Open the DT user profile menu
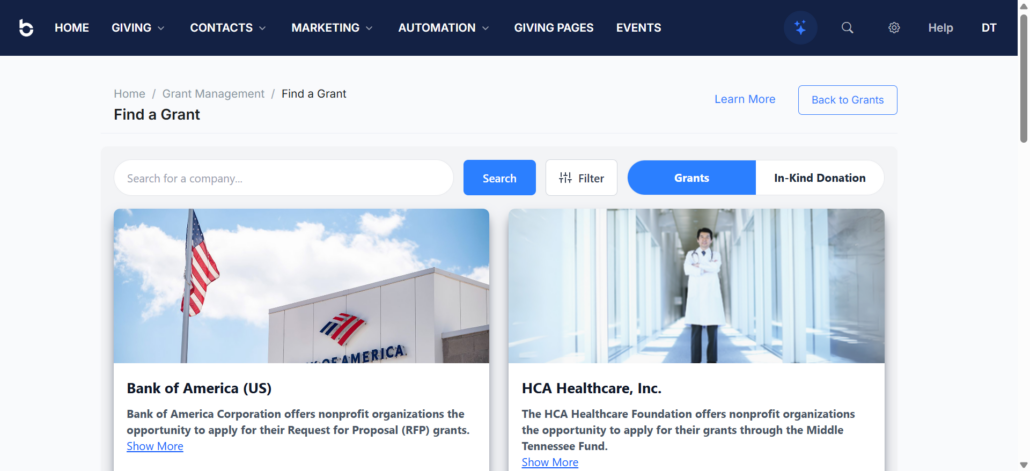 point(988,28)
